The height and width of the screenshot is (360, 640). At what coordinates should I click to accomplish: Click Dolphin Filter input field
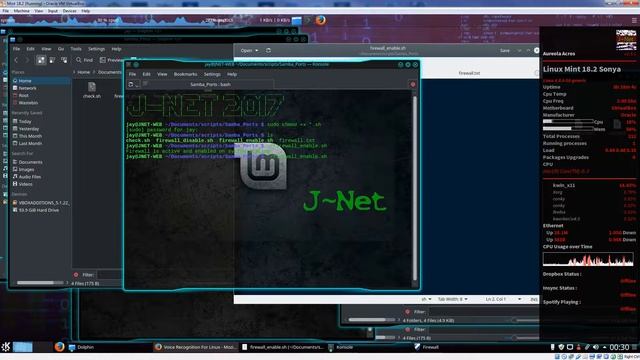109,275
